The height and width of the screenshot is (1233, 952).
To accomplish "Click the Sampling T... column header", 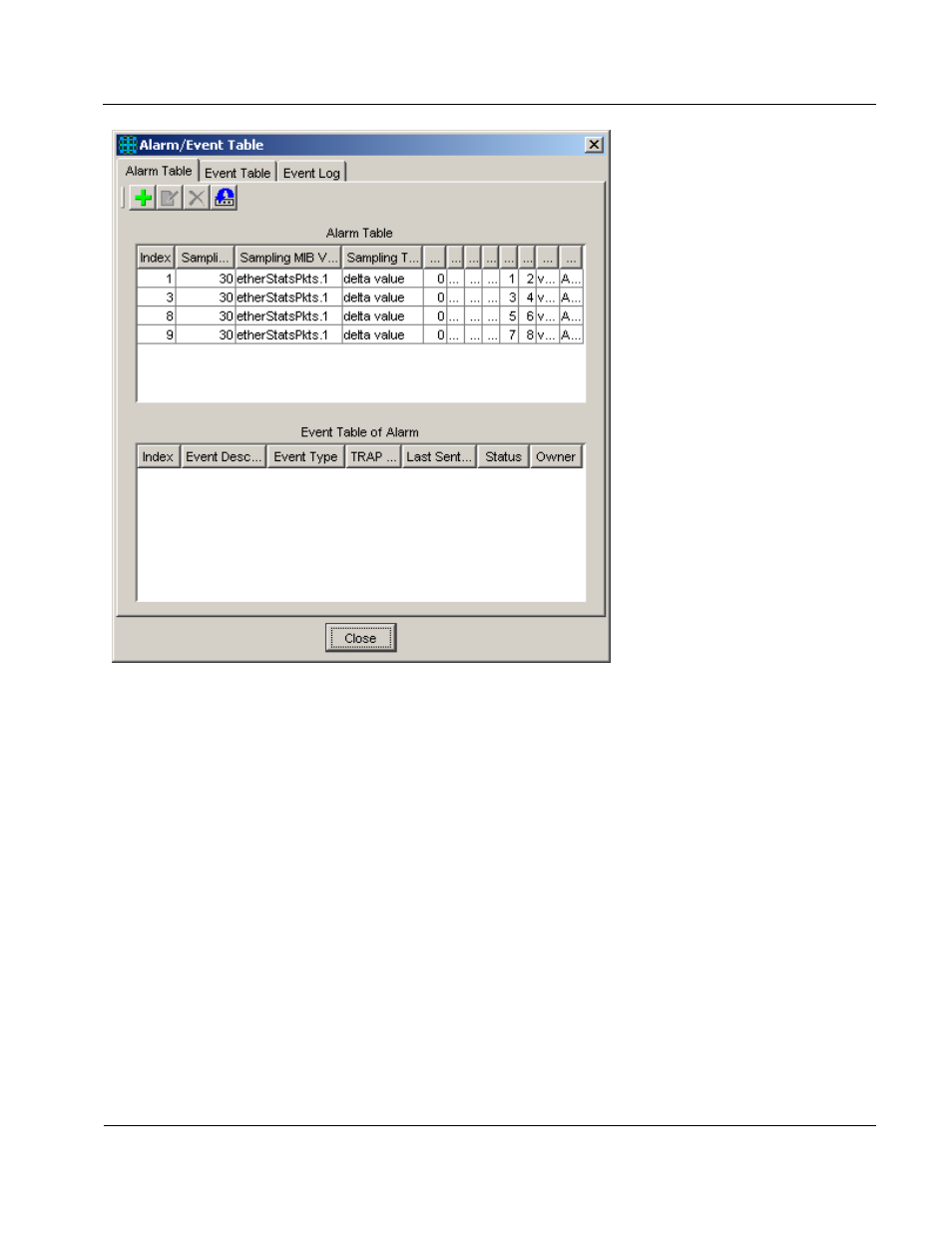I will [382, 258].
